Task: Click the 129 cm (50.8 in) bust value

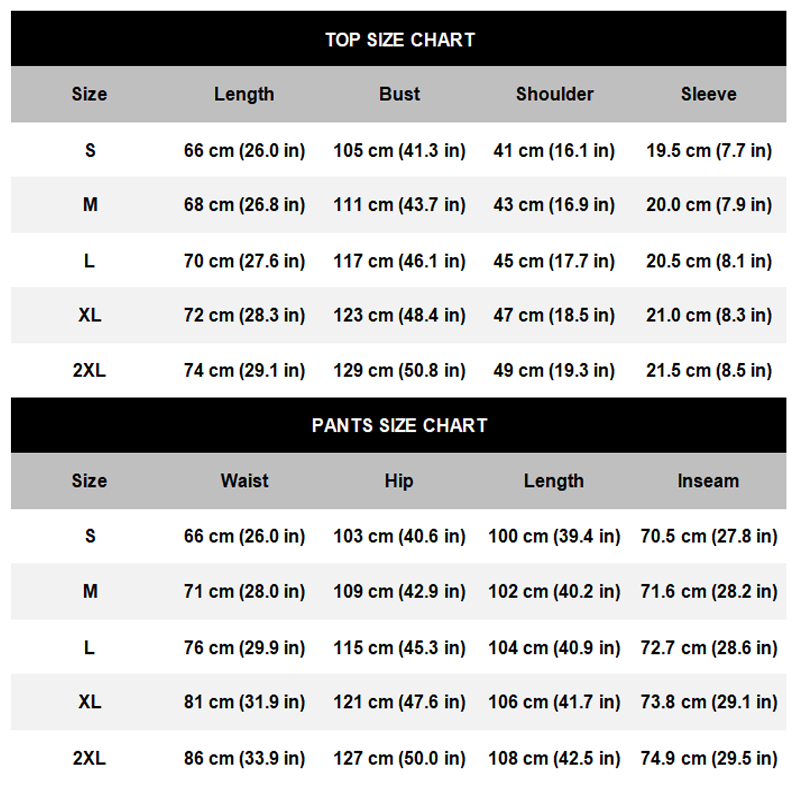Action: 399,370
